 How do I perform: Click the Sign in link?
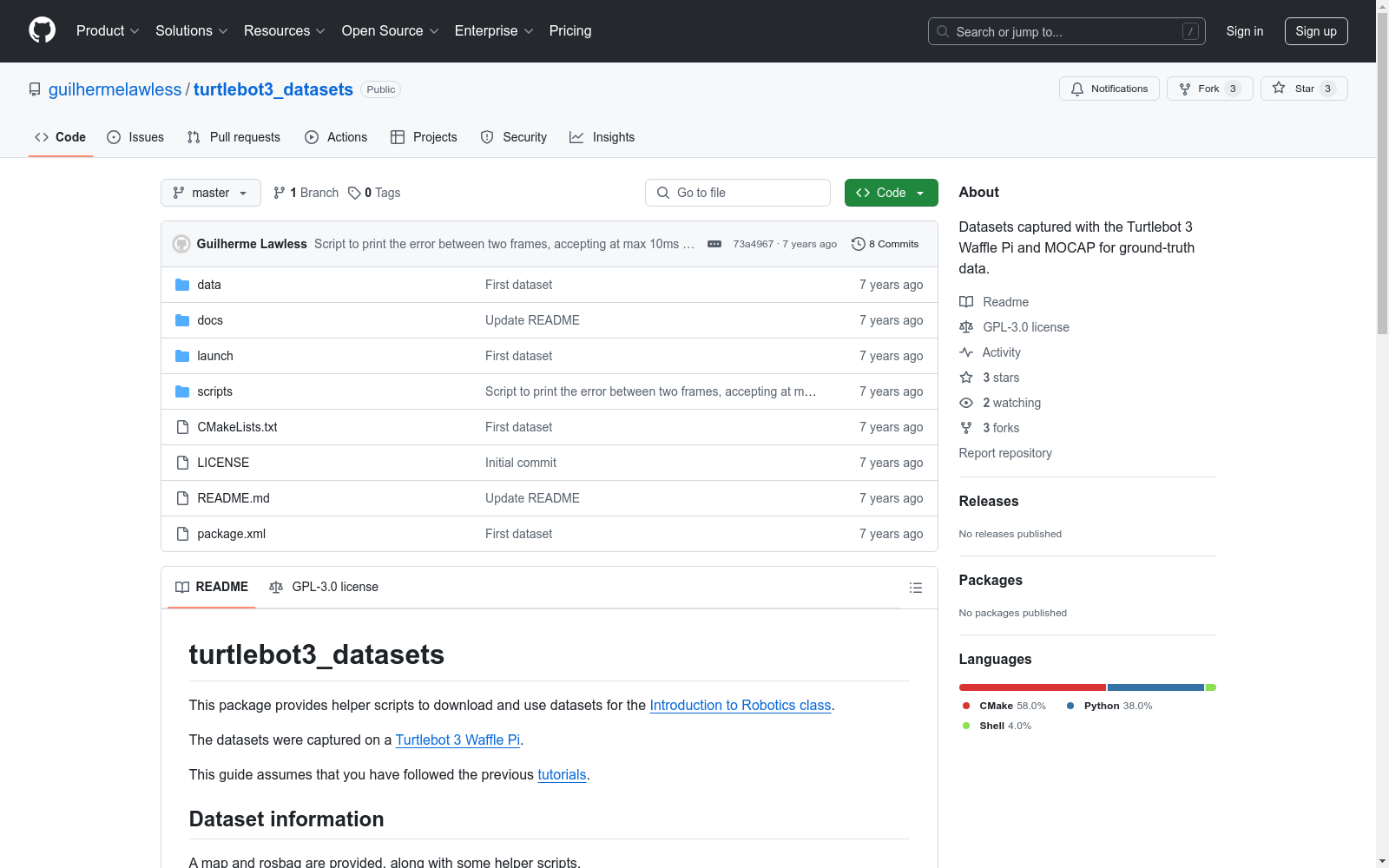[x=1245, y=31]
